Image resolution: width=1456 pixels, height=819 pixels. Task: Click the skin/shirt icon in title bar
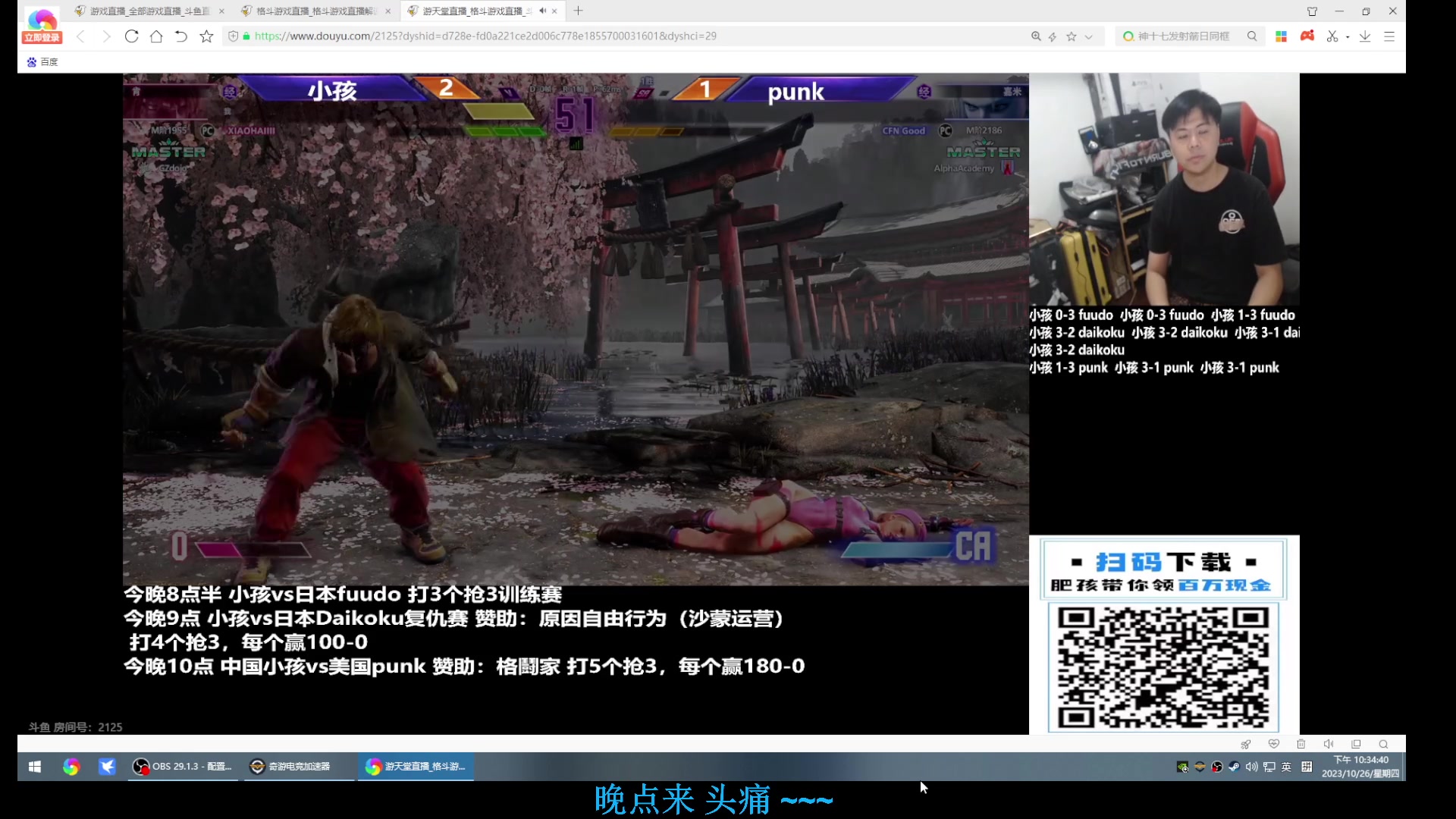[1313, 11]
